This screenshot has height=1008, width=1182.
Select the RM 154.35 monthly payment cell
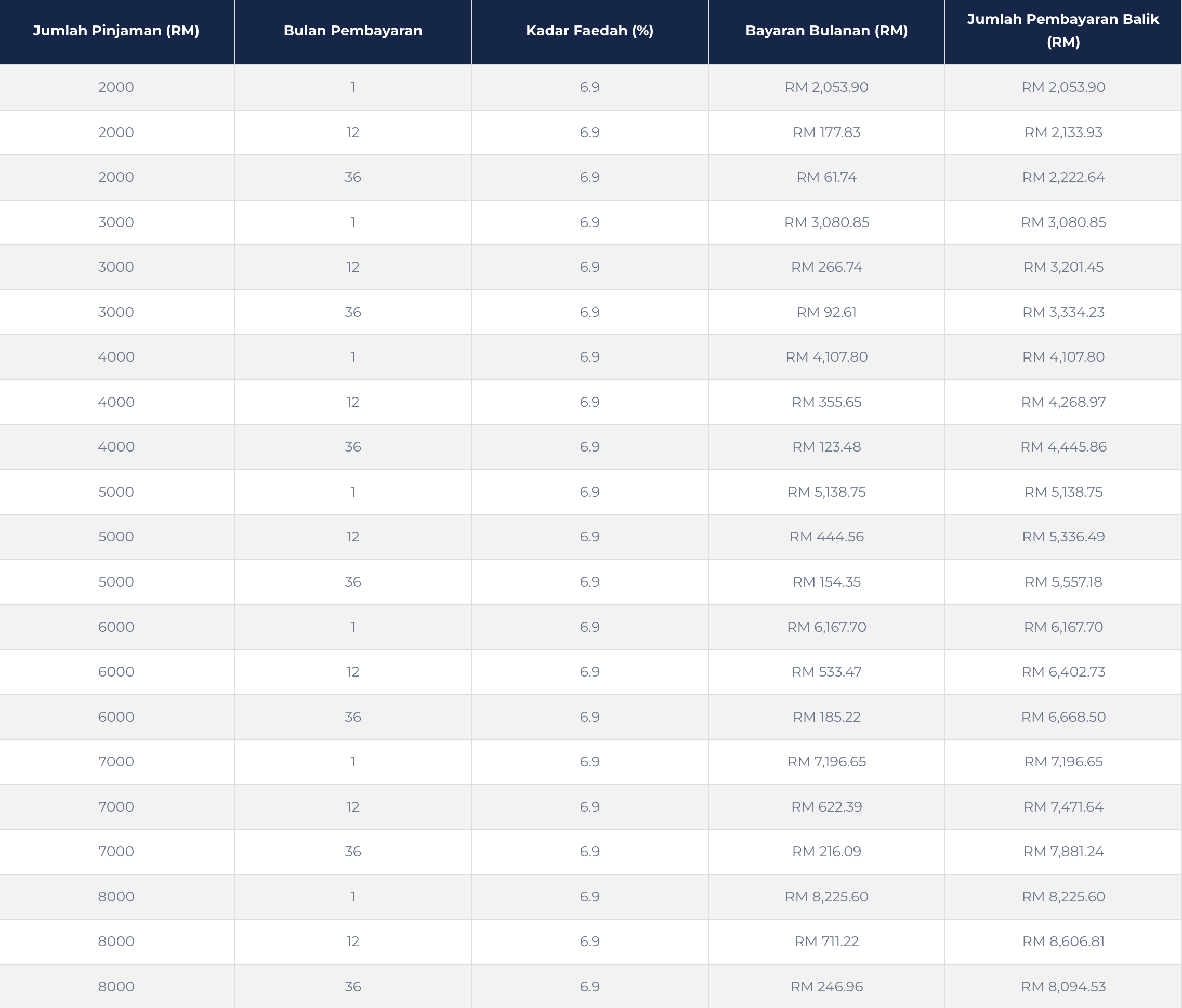coord(826,581)
